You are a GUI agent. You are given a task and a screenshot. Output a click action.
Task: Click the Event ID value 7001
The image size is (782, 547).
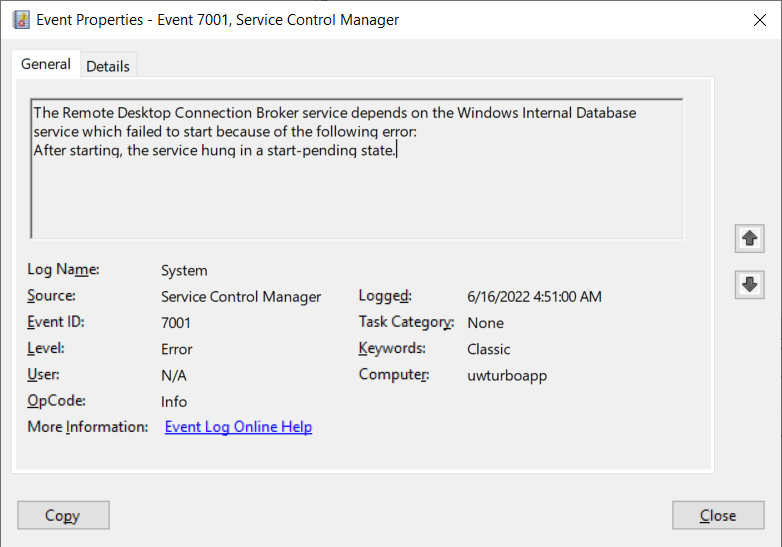click(x=176, y=323)
